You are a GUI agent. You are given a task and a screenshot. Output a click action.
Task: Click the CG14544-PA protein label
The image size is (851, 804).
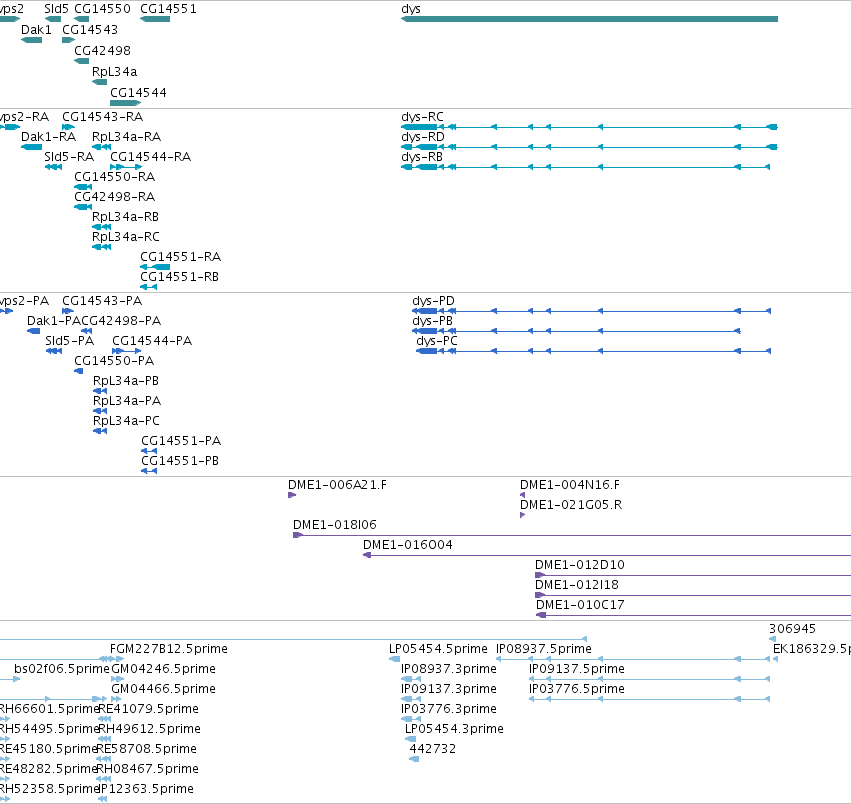point(152,341)
